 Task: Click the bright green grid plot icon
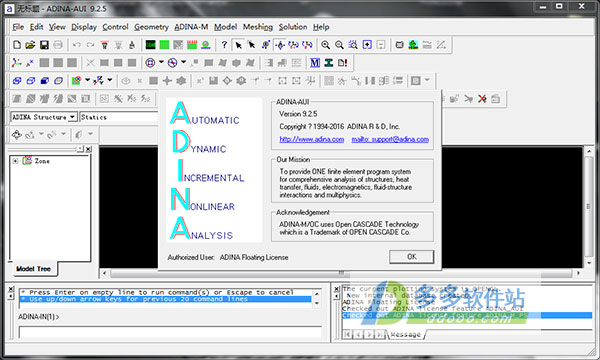[164, 45]
